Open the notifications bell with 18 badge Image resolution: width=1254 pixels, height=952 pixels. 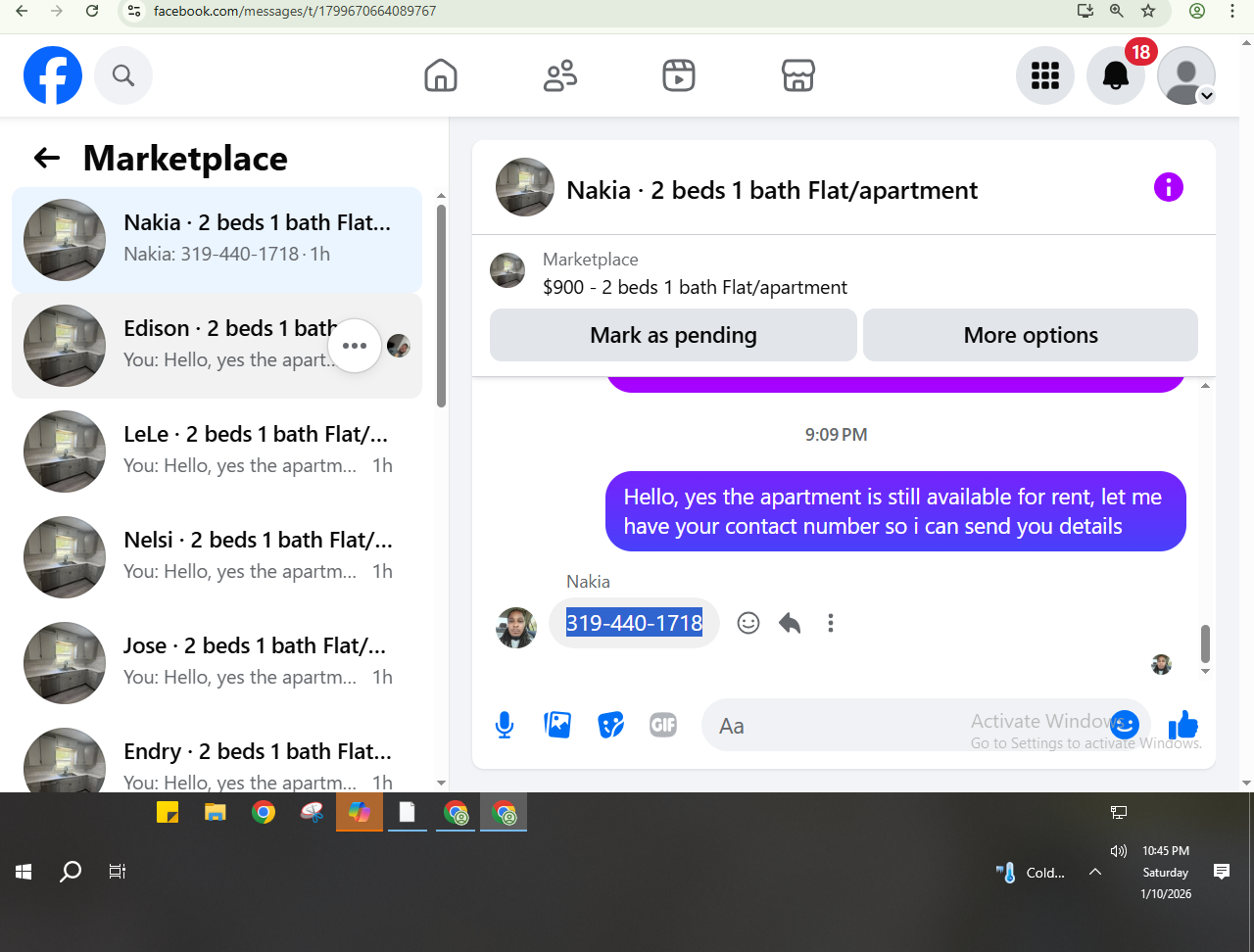point(1116,75)
